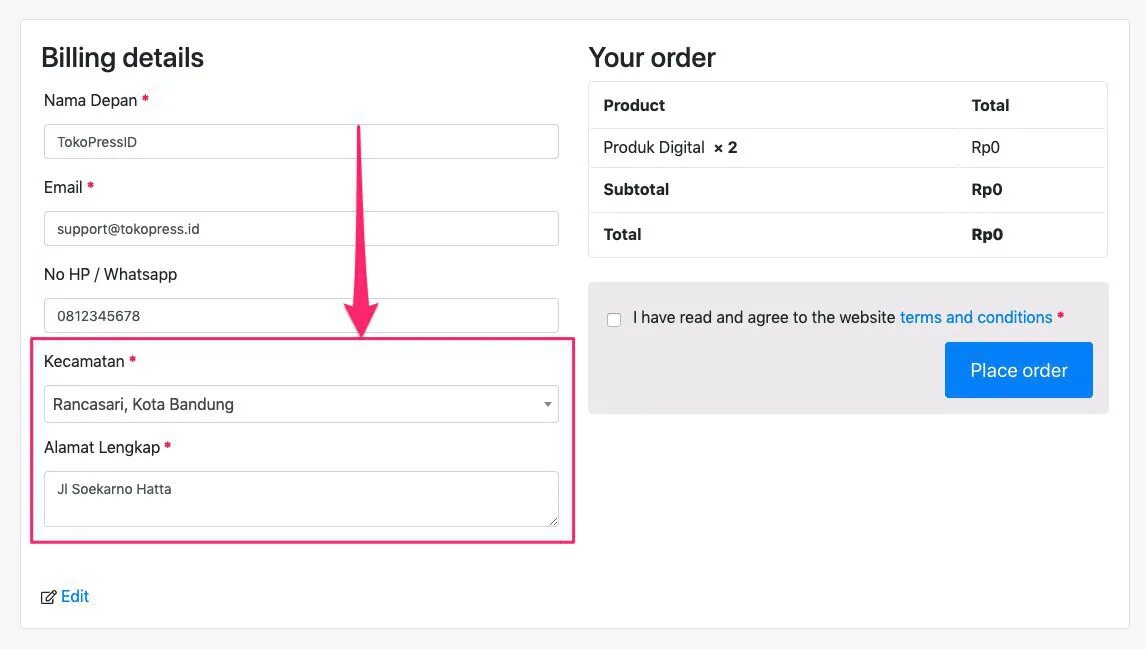Select the No HP / Whatsapp field

tap(301, 315)
